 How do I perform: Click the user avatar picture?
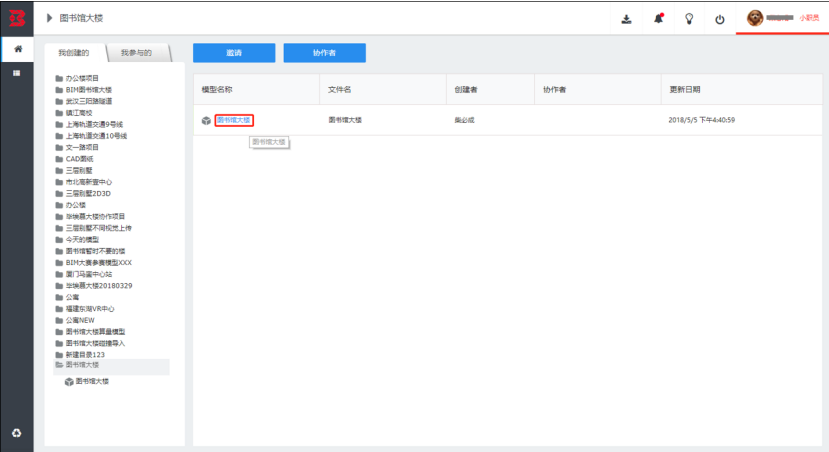click(755, 18)
